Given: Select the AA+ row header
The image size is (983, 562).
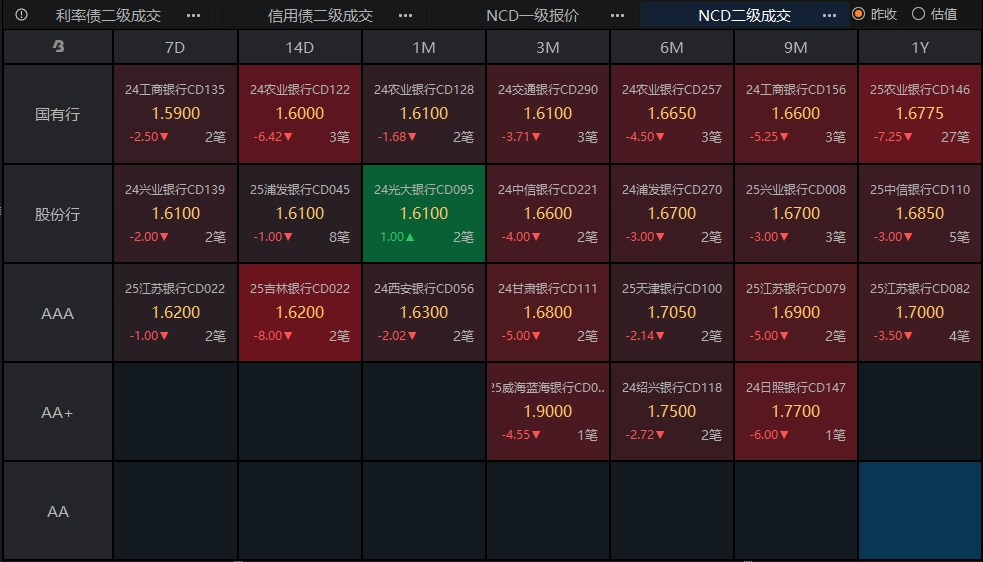Looking at the screenshot, I should click(x=58, y=412).
